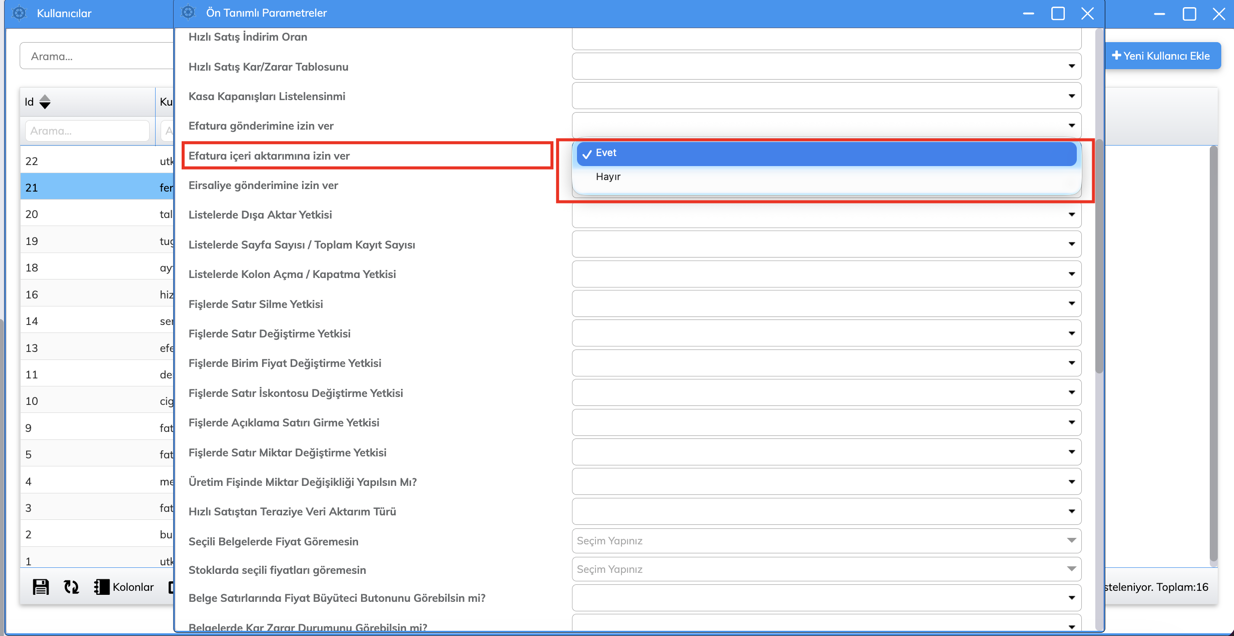Maximize the Ön Tanımlı Parametreler dialog

point(1057,13)
